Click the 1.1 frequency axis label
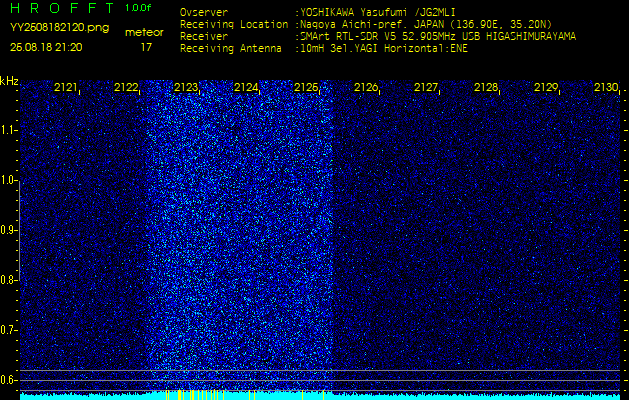 (8, 130)
